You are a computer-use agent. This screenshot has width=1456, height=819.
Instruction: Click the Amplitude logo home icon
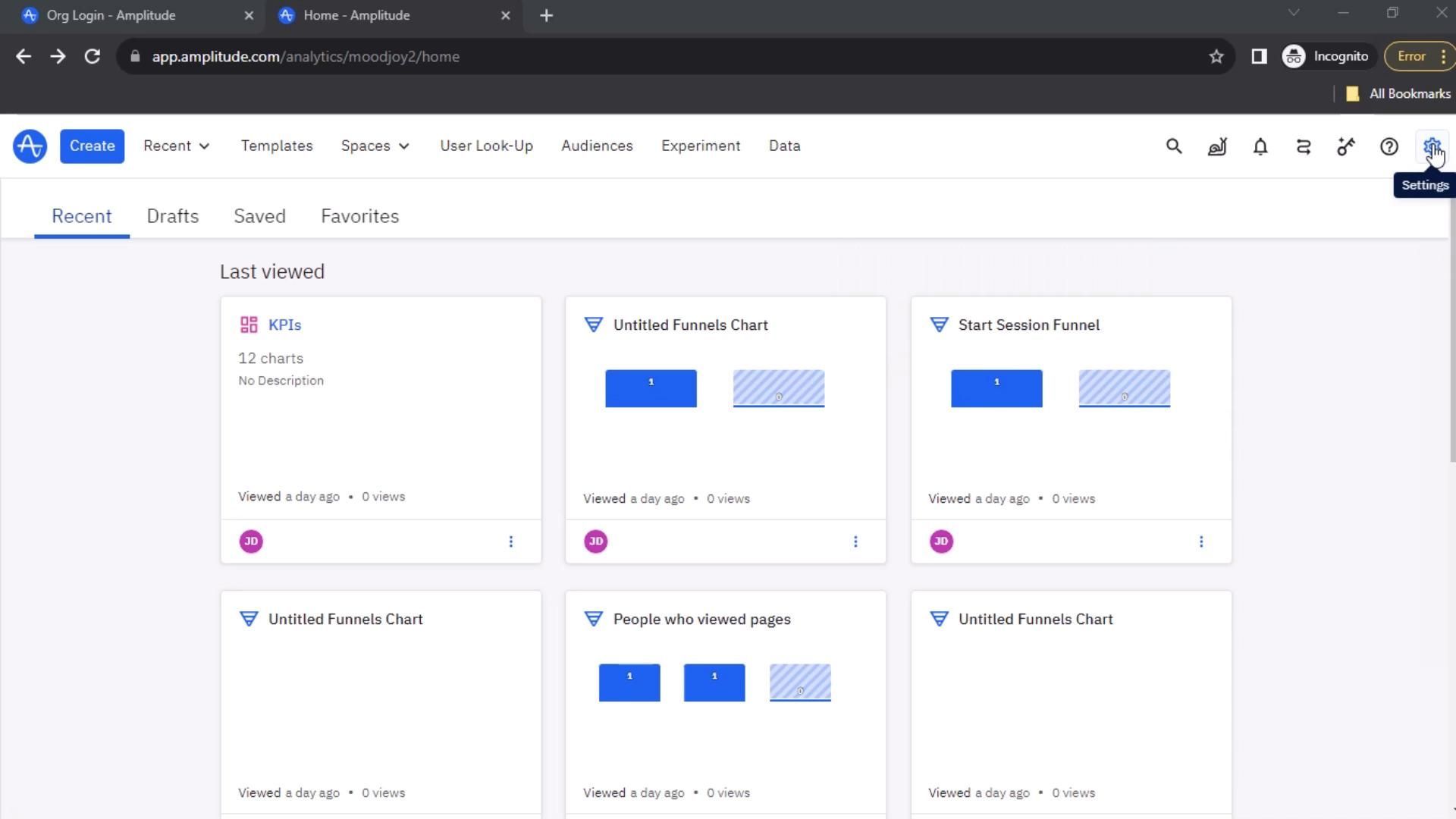30,146
